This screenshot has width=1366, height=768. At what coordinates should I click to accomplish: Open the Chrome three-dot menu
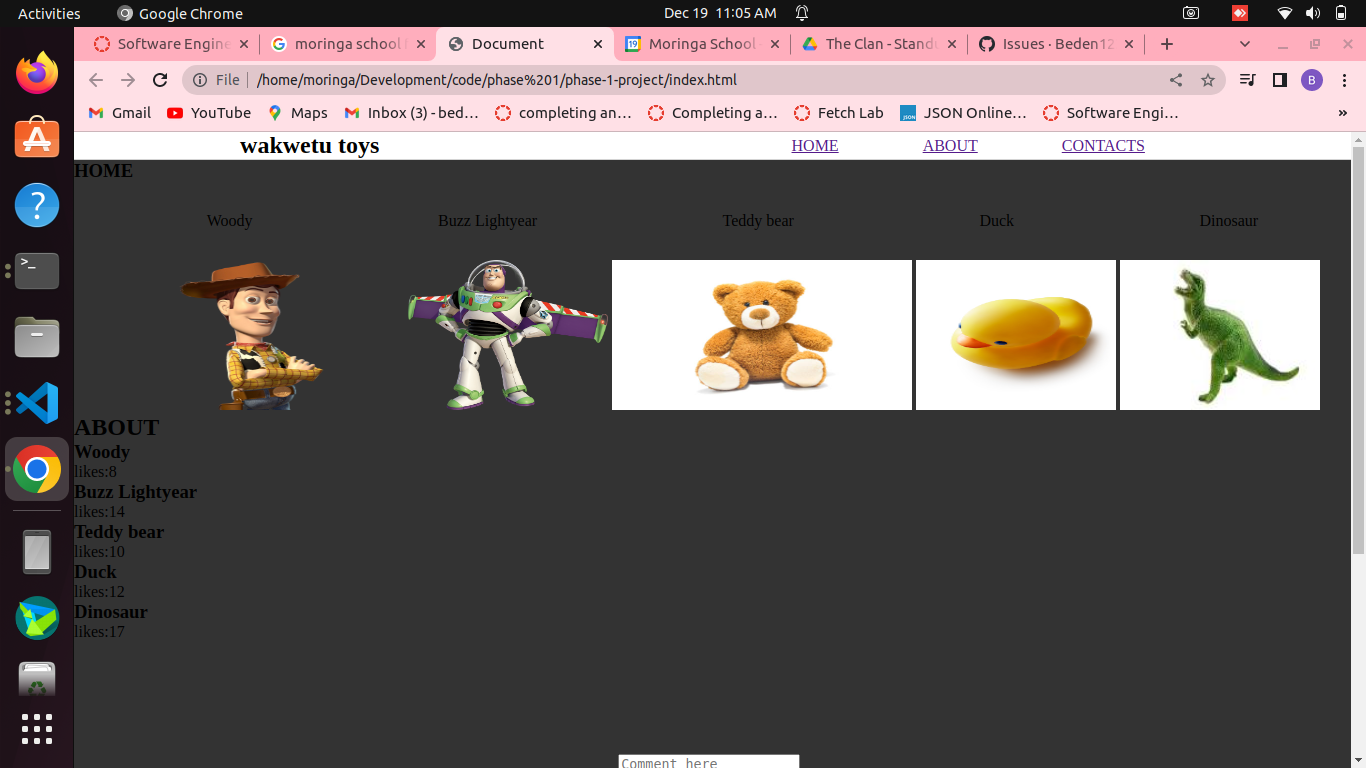1344,80
